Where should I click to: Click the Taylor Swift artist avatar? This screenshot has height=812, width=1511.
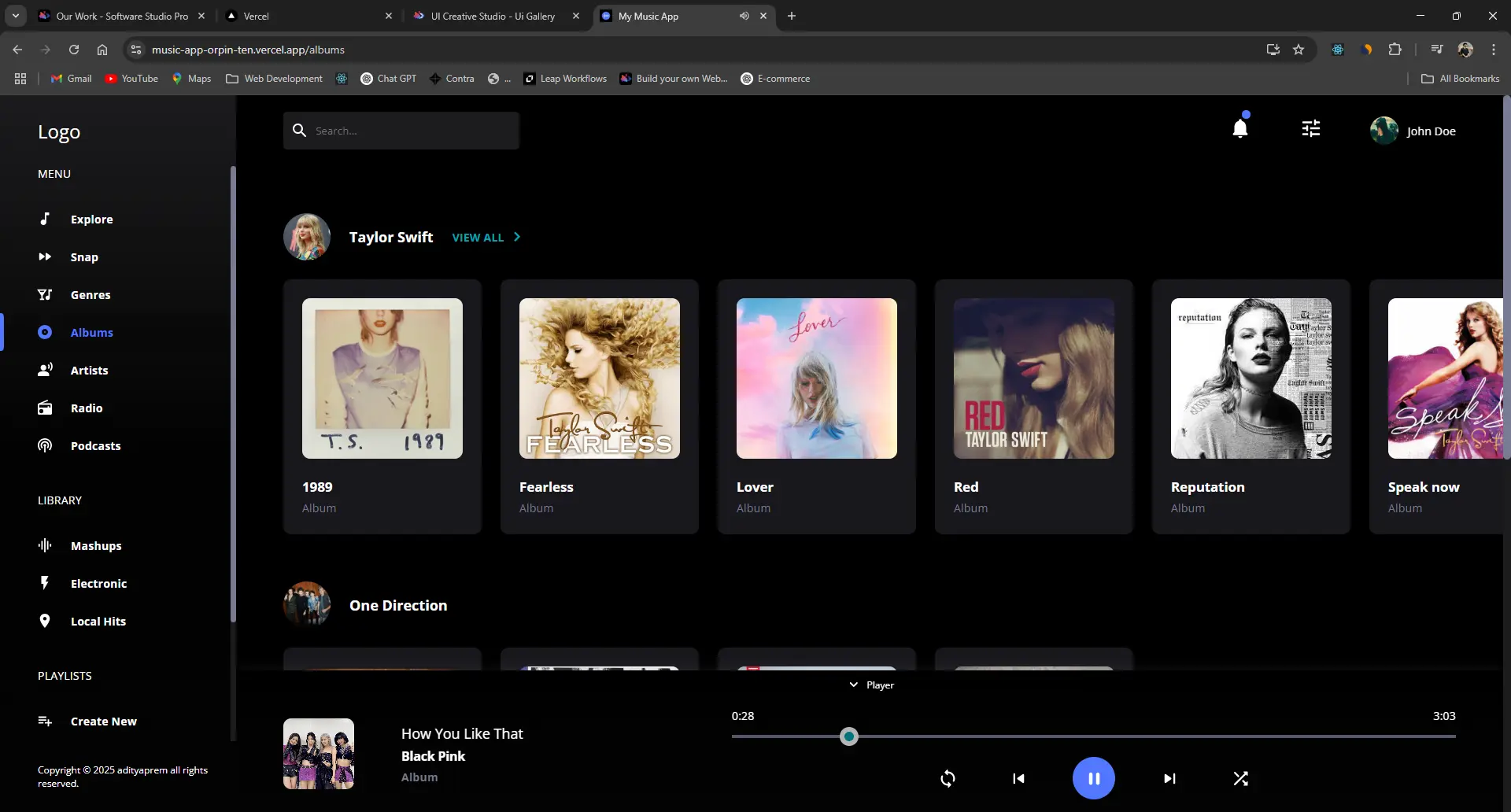[307, 237]
